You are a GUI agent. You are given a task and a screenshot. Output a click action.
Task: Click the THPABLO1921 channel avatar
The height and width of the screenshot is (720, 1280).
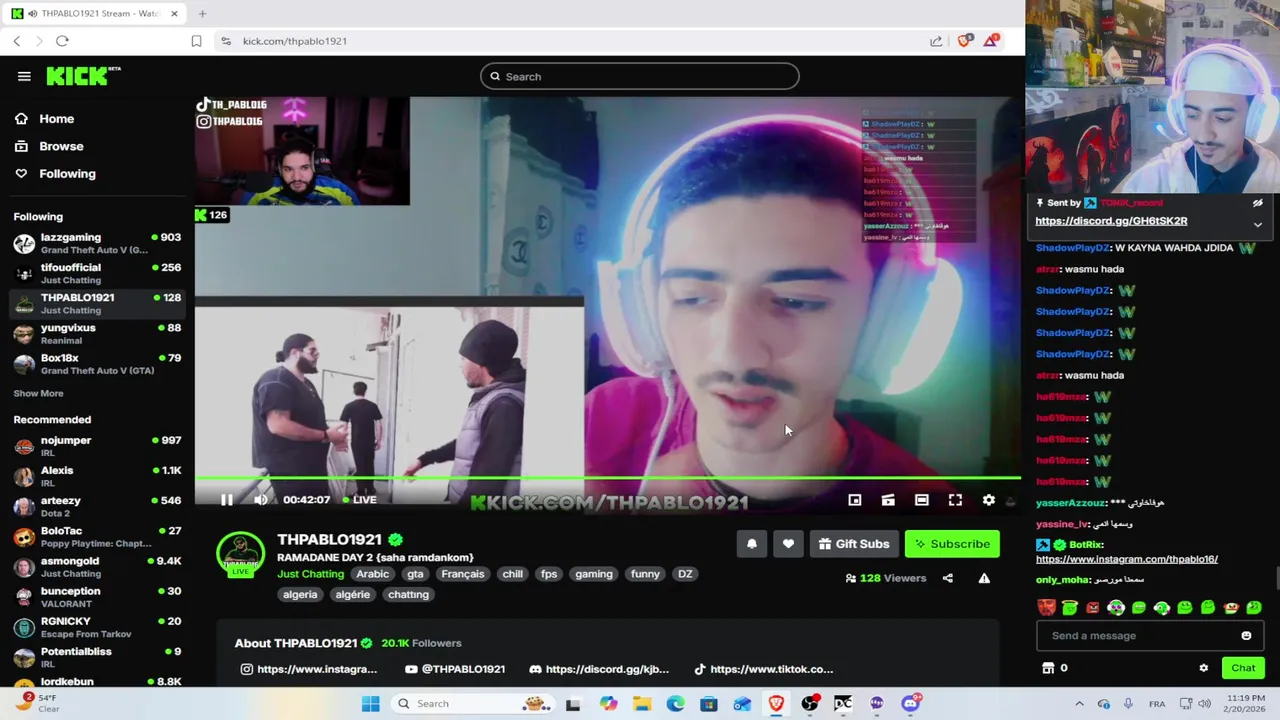coord(241,555)
